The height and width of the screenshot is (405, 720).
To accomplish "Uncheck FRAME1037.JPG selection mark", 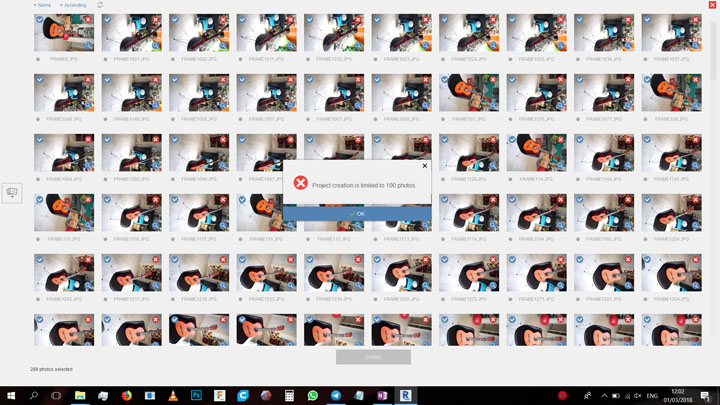I will (647, 20).
